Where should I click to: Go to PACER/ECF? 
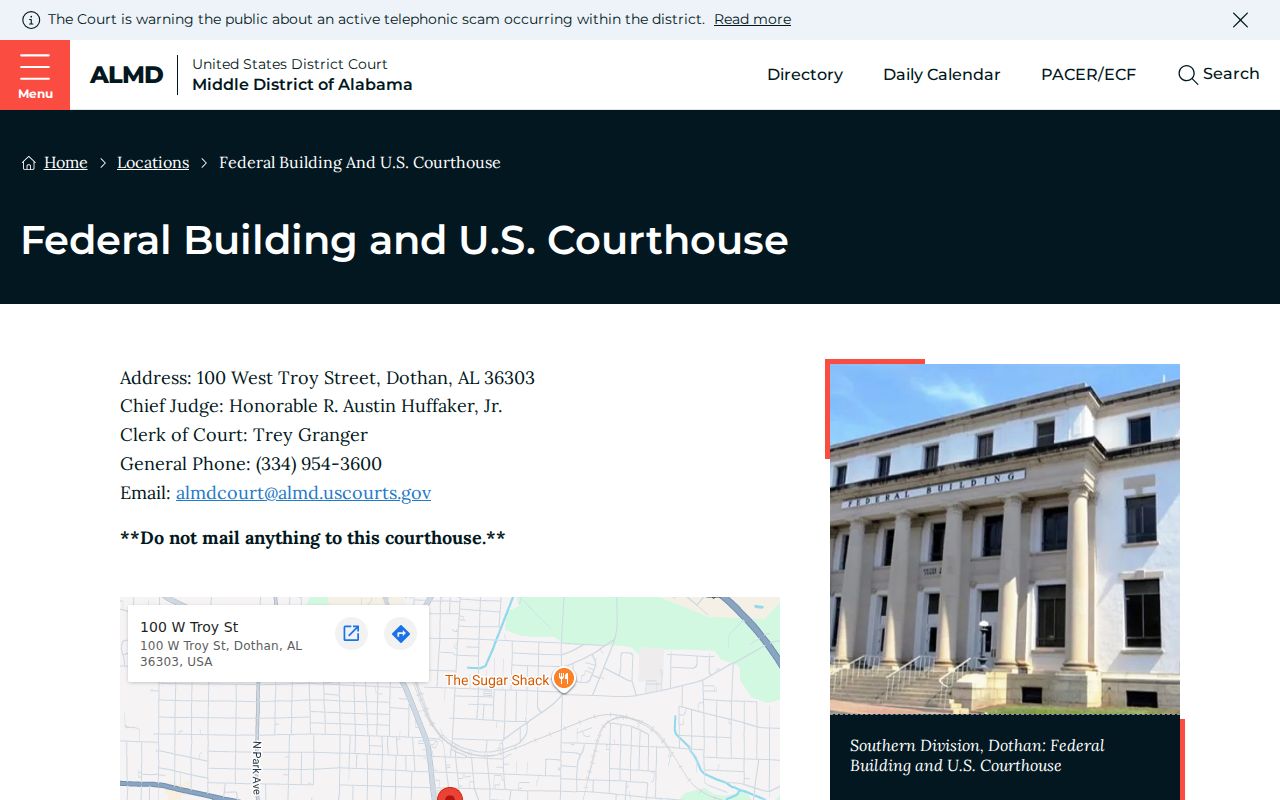(1088, 74)
